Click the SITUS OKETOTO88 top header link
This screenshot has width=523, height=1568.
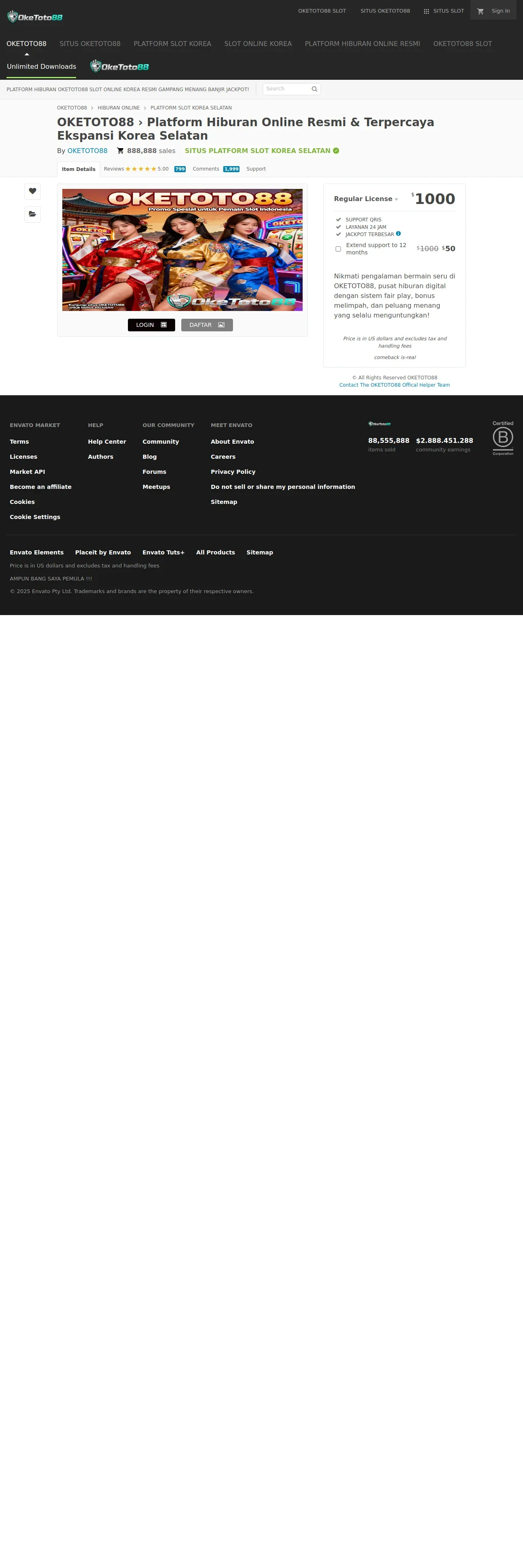(385, 11)
